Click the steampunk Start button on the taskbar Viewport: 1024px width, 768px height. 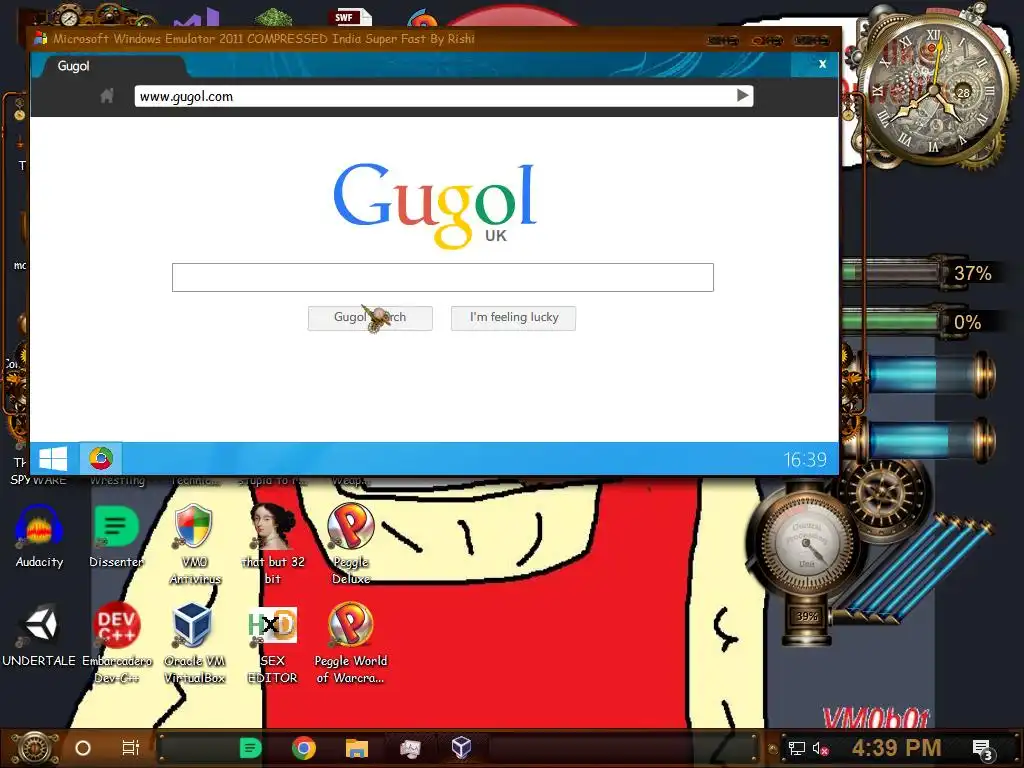click(34, 748)
